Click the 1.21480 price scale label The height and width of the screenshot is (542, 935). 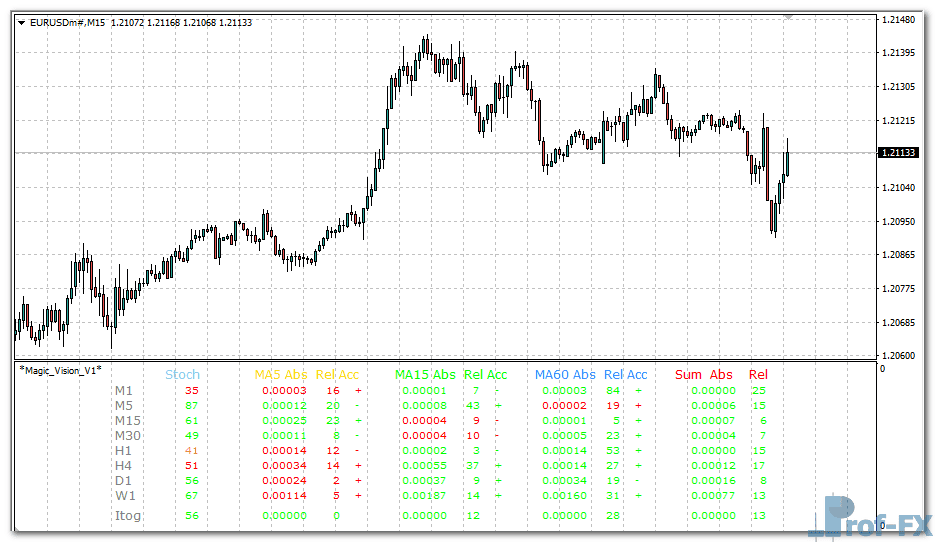pos(898,20)
